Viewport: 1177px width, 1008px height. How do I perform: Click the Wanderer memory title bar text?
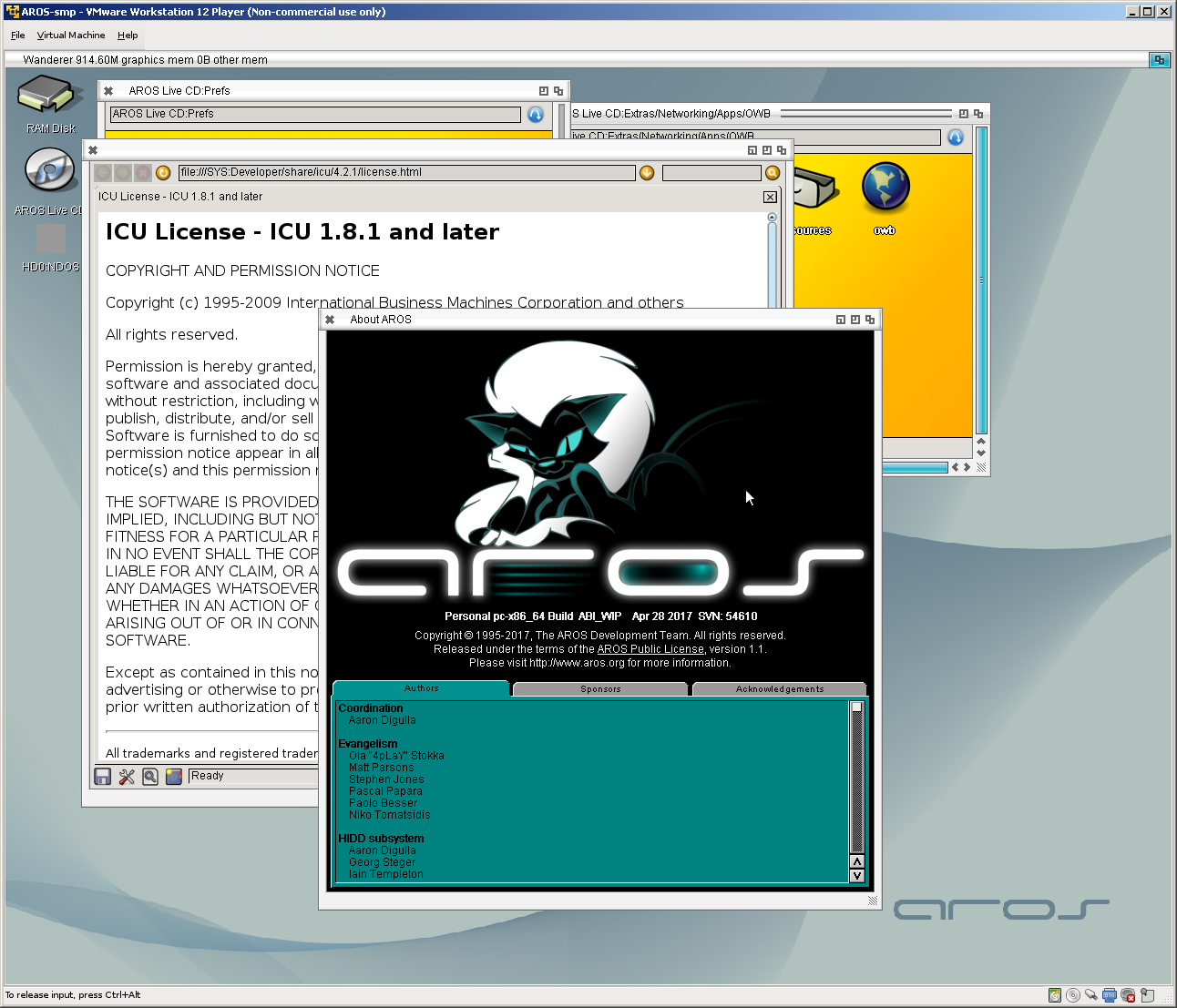click(146, 60)
